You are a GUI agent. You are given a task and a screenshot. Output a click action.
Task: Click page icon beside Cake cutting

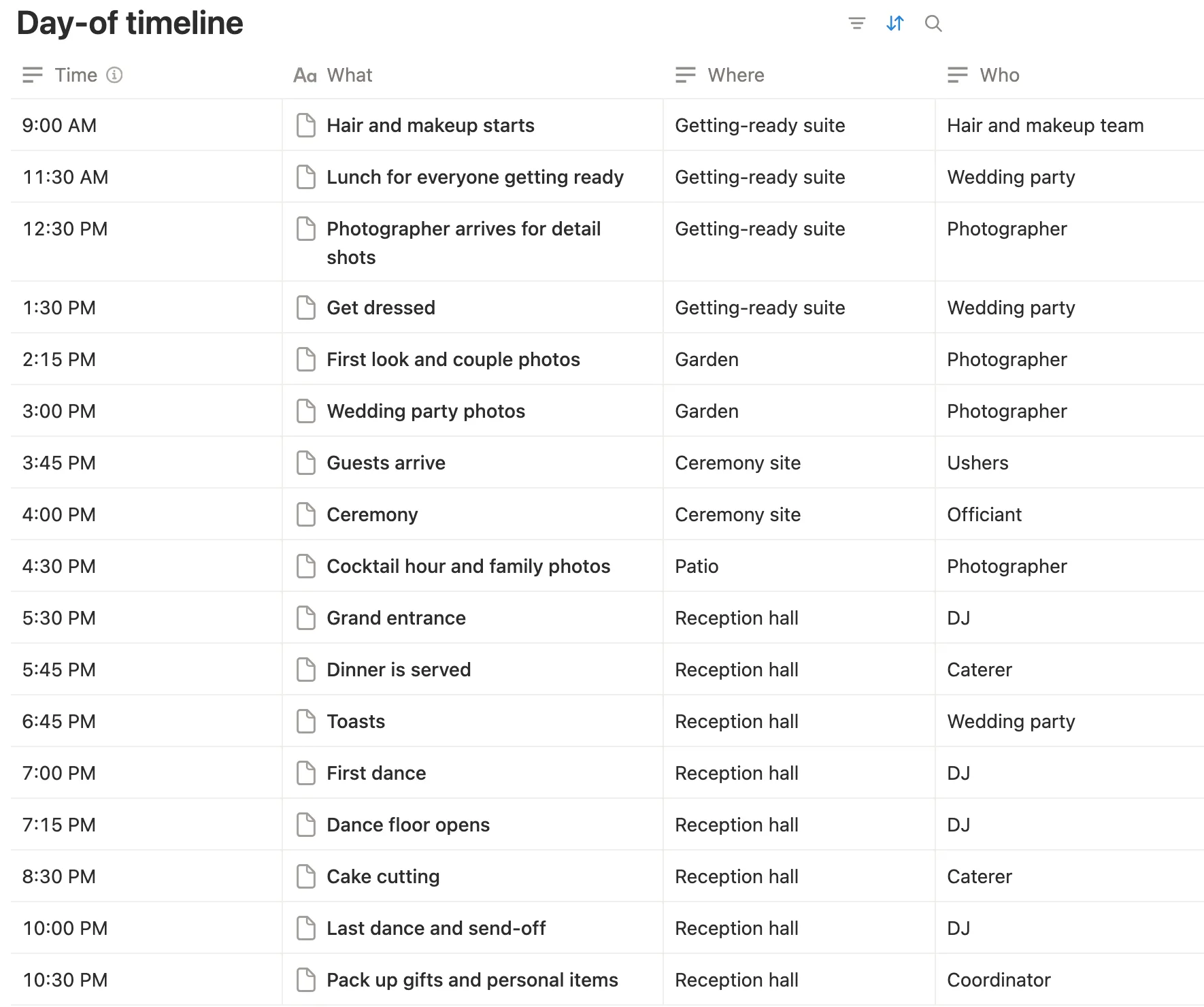(306, 876)
